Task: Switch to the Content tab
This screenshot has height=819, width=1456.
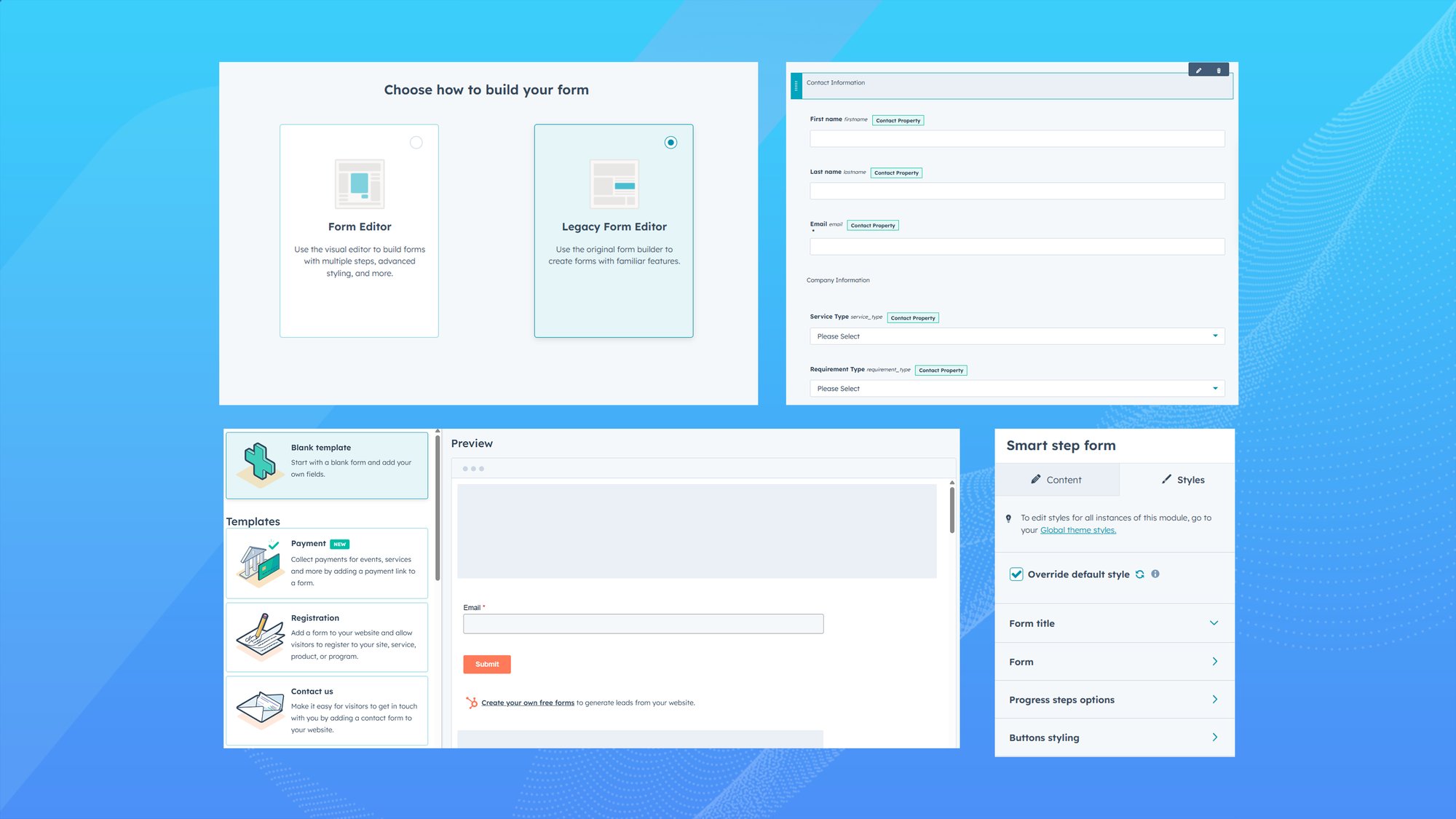Action: click(1056, 480)
